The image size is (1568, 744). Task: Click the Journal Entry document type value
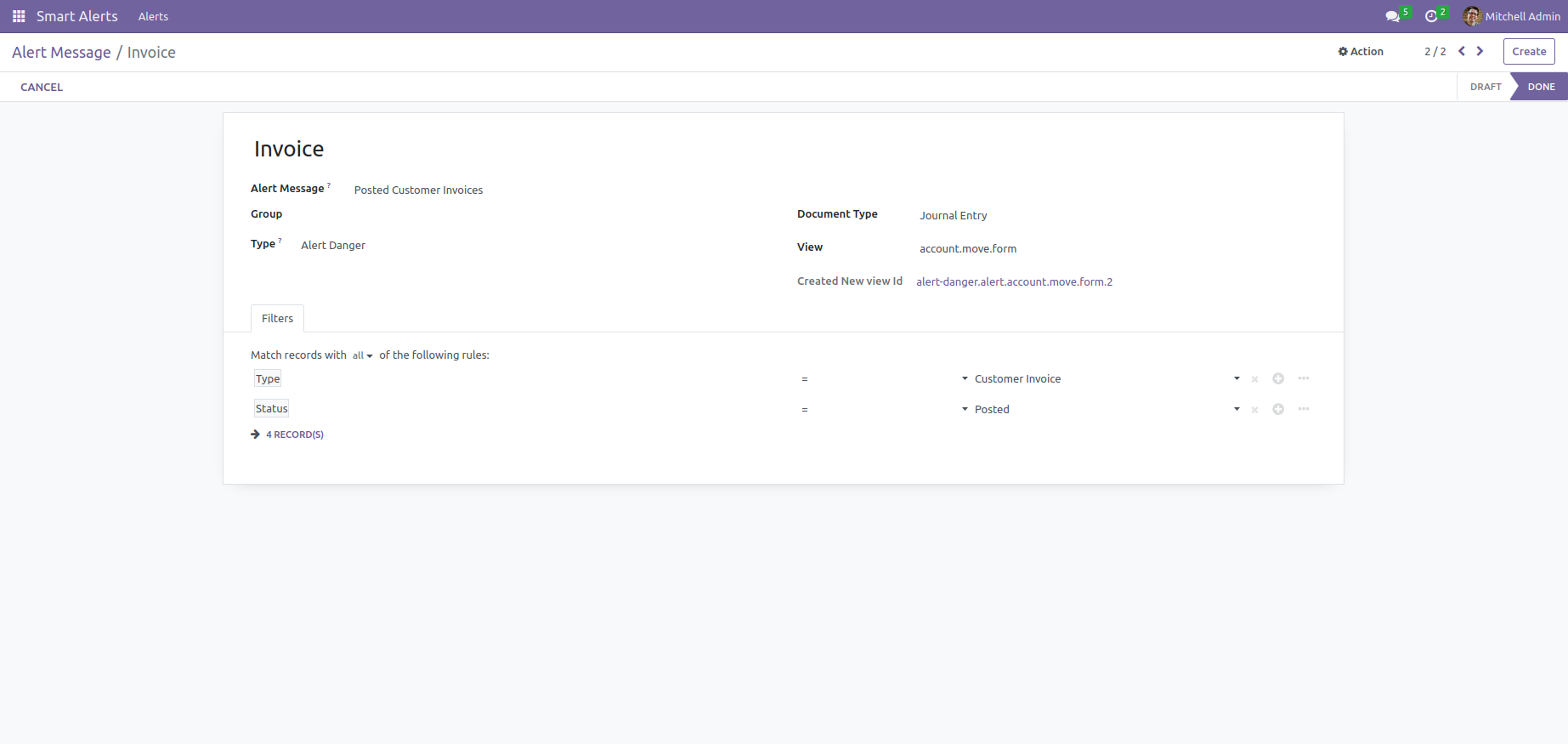point(953,216)
